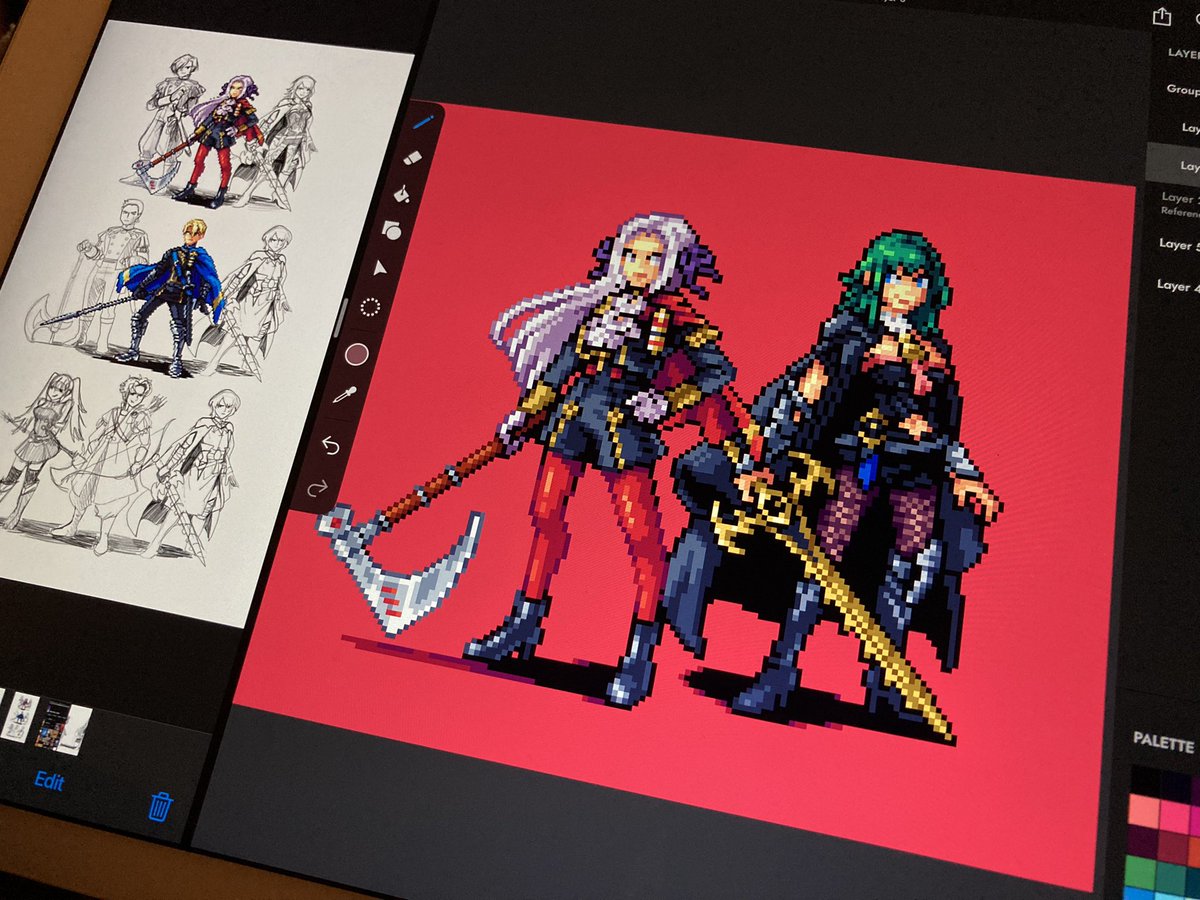This screenshot has height=900, width=1200.
Task: Select the Paint Bucket fill tool
Action: click(x=402, y=193)
